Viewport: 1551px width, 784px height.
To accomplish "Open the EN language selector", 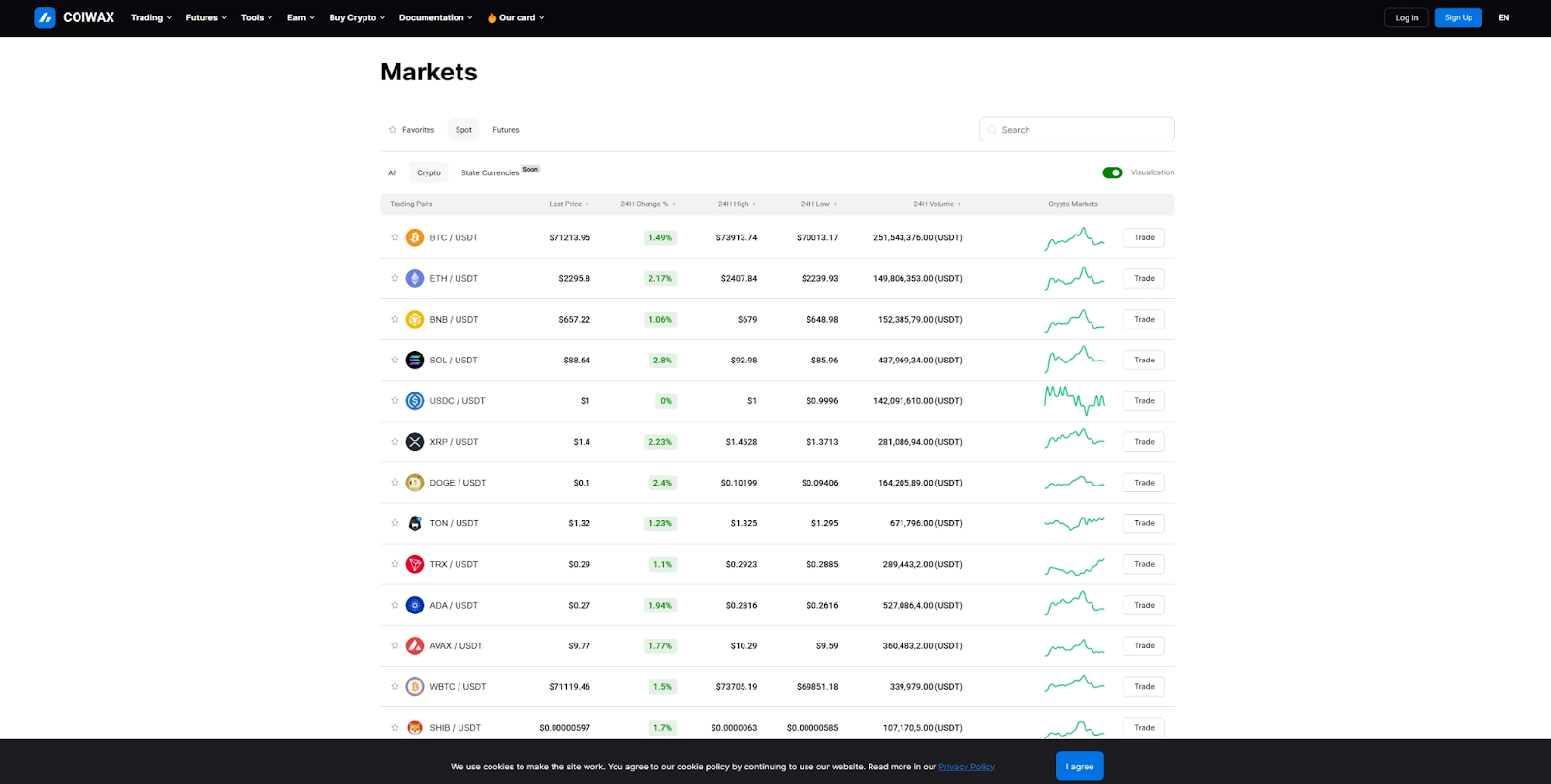I will click(x=1504, y=17).
